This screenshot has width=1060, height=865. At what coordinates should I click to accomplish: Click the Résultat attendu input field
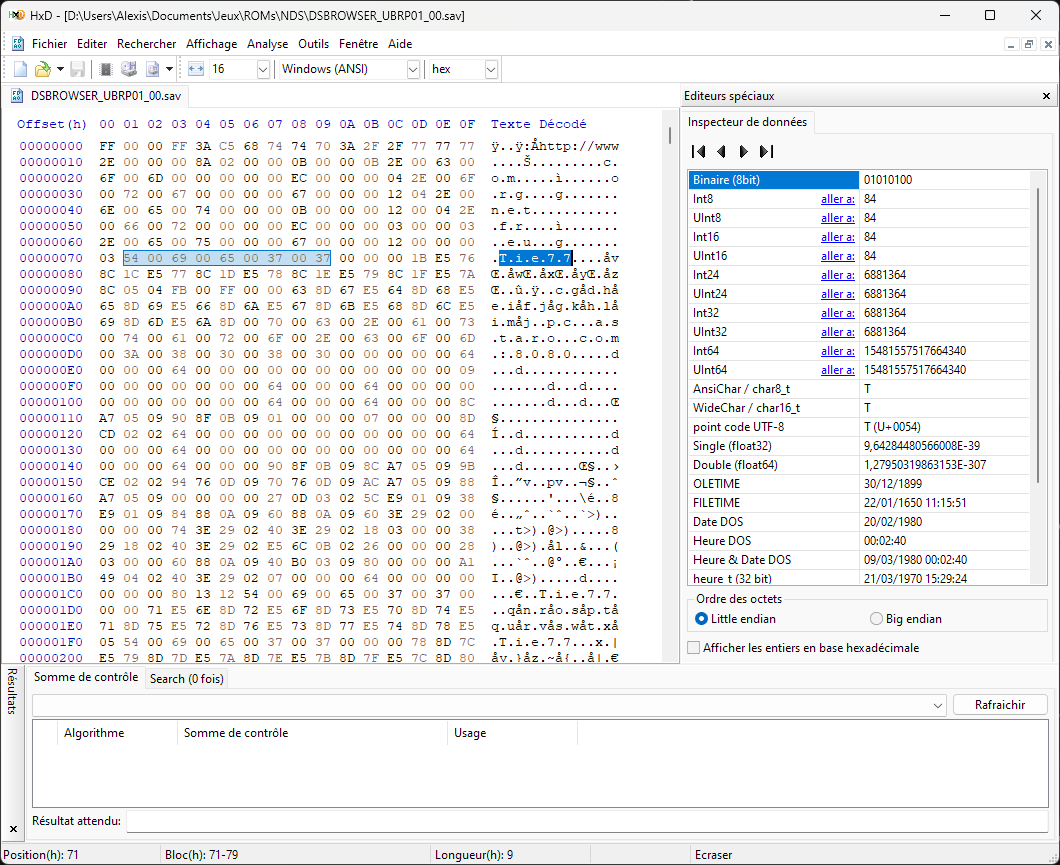[x=586, y=821]
